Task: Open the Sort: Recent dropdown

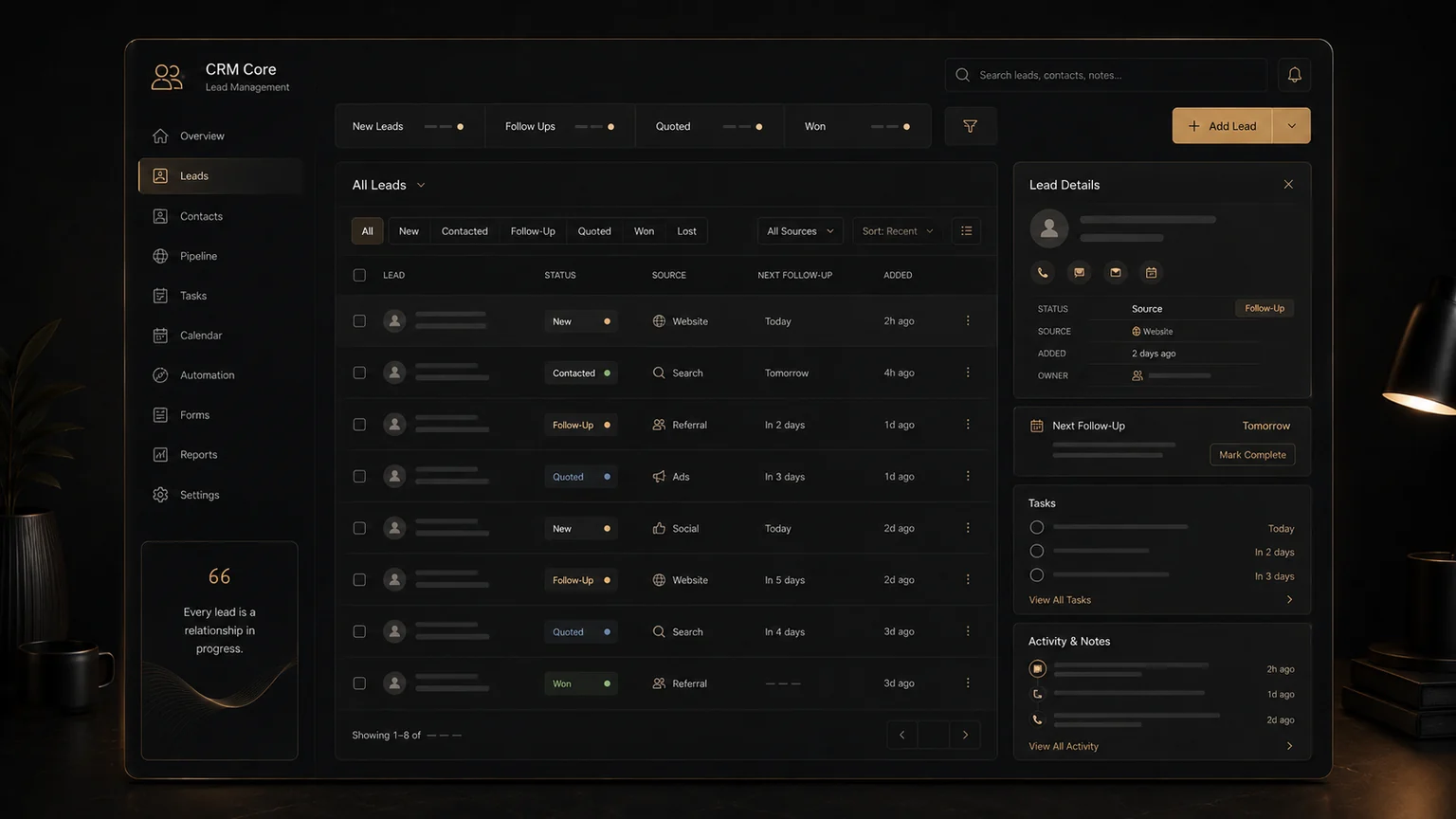Action: coord(897,231)
